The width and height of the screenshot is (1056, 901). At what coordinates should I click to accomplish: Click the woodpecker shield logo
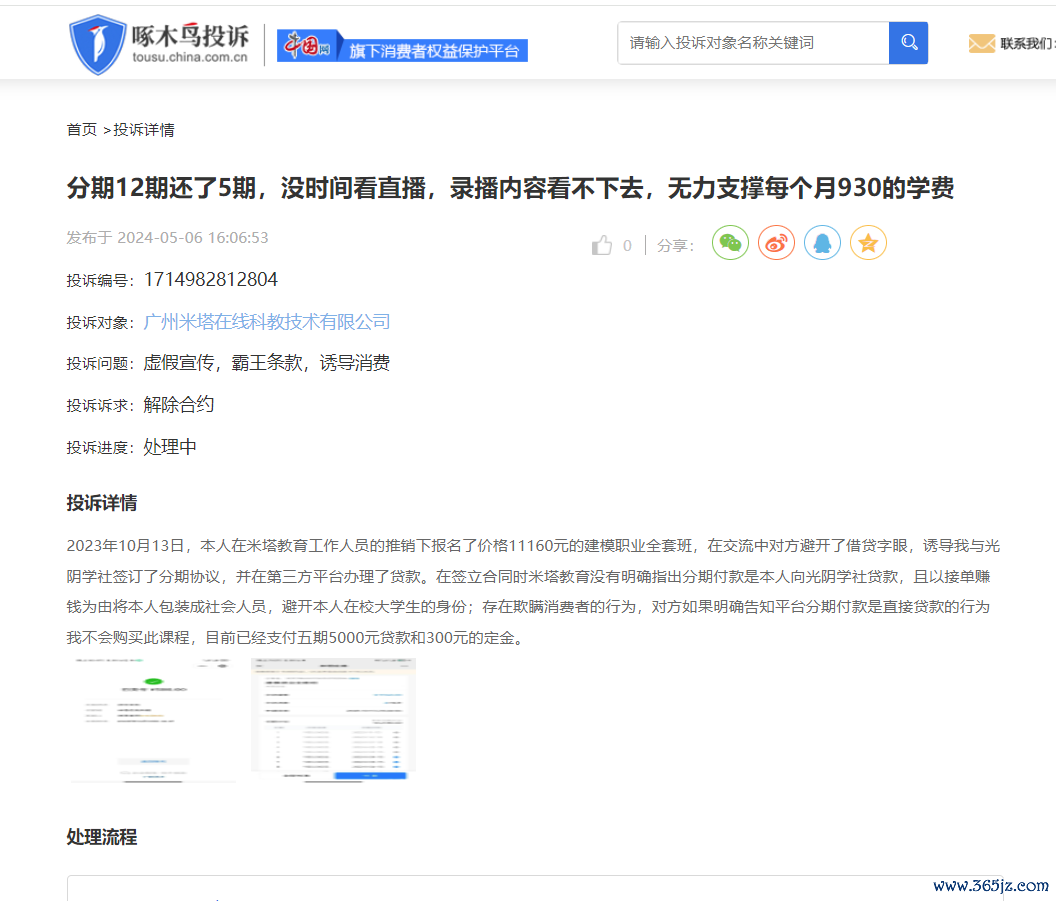click(97, 44)
